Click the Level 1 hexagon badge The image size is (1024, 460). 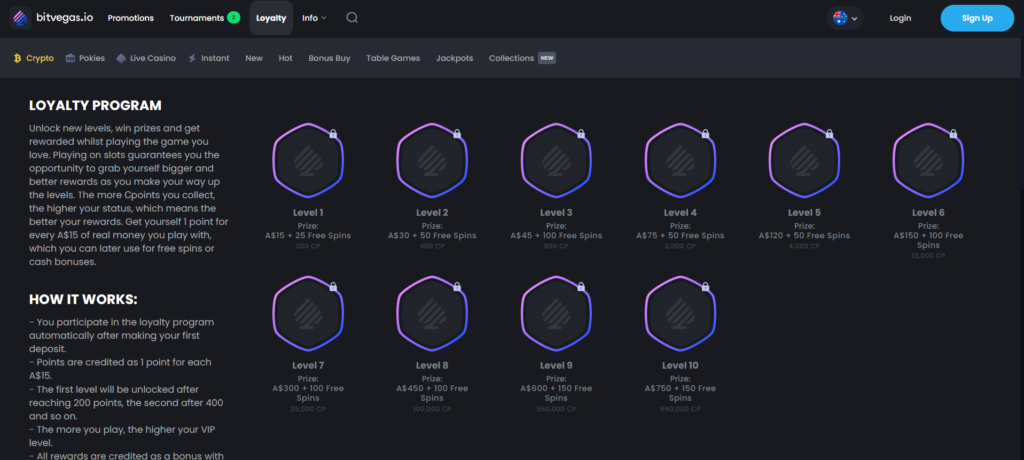coord(308,161)
